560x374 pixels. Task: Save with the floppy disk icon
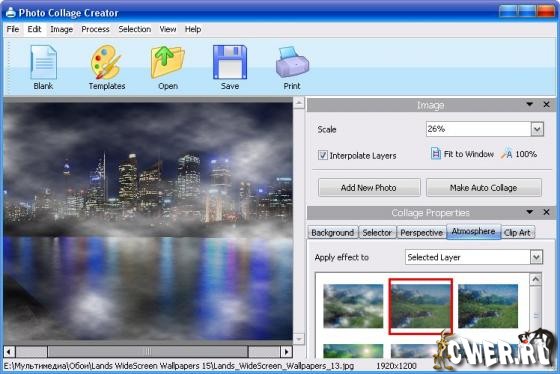pyautogui.click(x=230, y=62)
